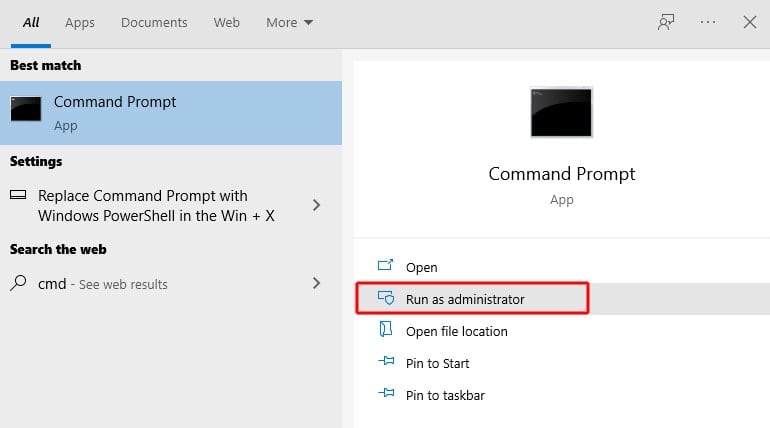Screen dimensions: 770x428
Task: Click the small Command Prompt icon in results
Action: (26, 108)
